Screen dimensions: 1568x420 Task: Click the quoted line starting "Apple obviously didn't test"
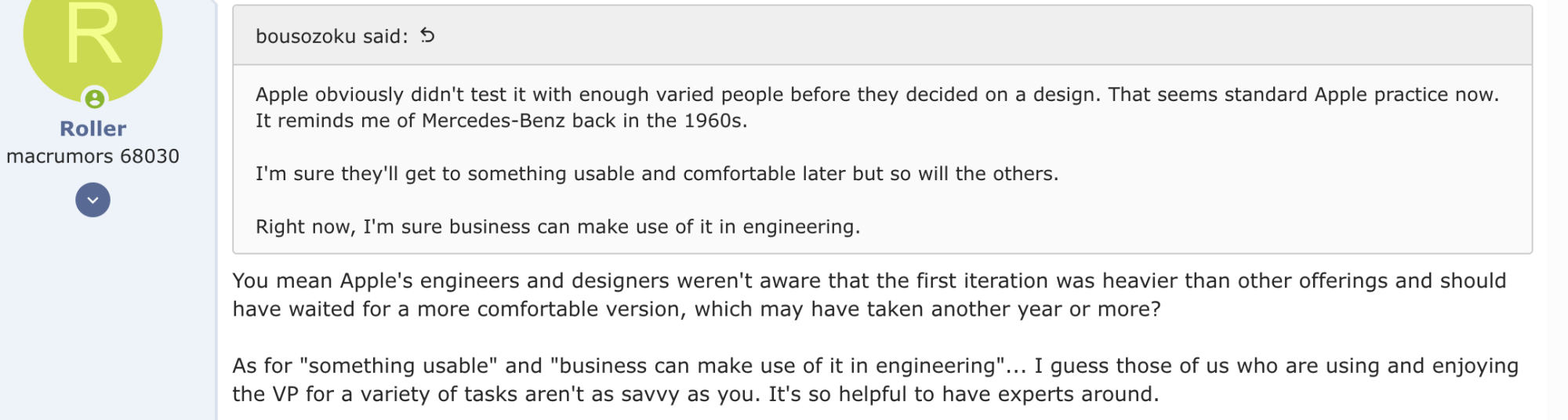click(877, 94)
